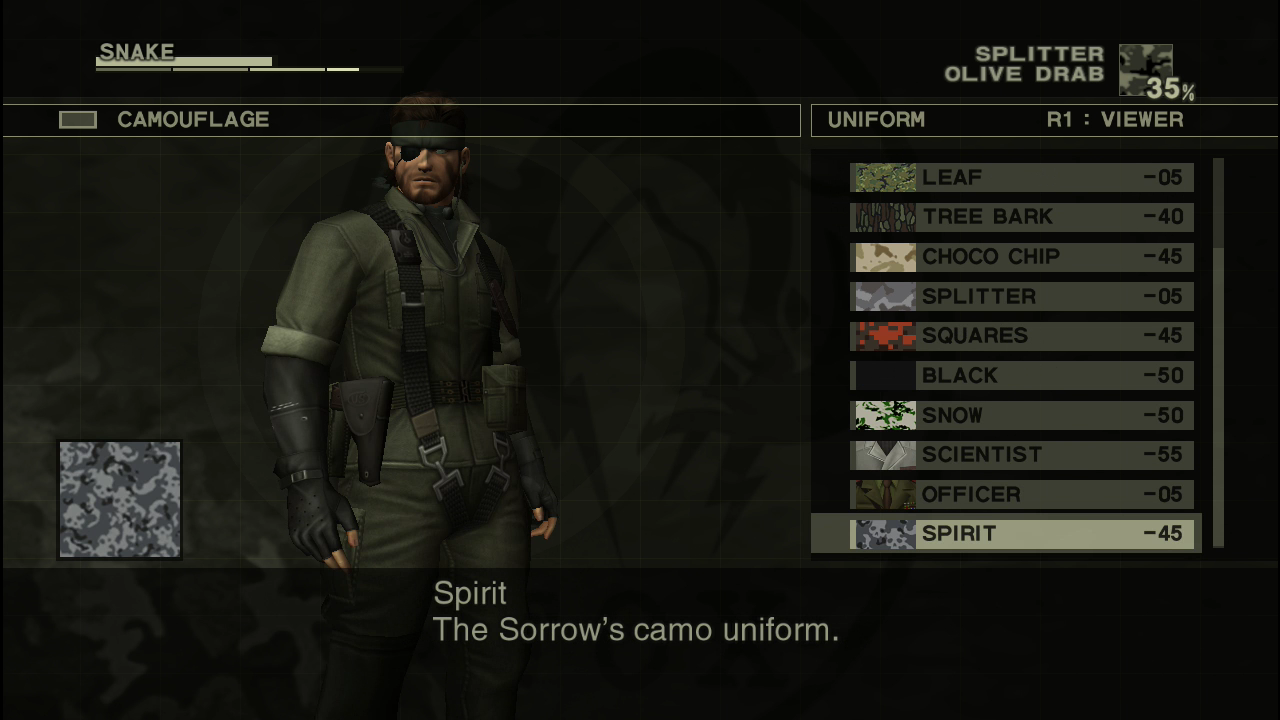Select the Snow camouflage pattern icon
Screen dimensions: 1280x720
point(884,415)
